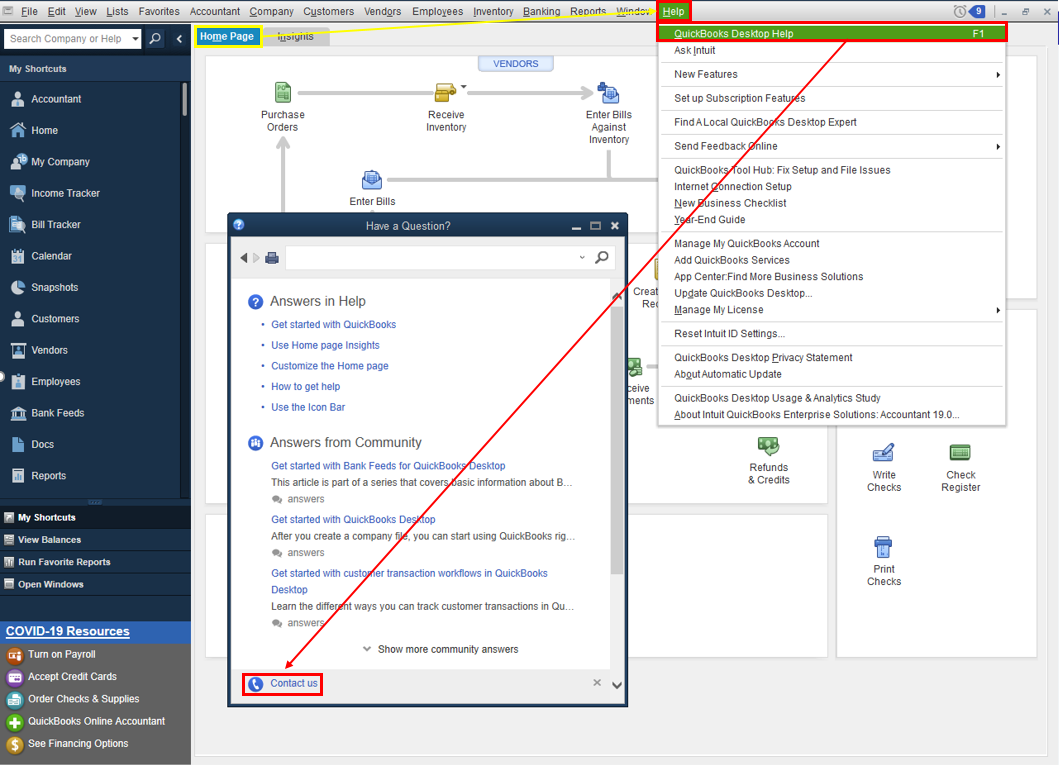1059x765 pixels.
Task: Expand the New Features submenu
Action: tap(998, 74)
